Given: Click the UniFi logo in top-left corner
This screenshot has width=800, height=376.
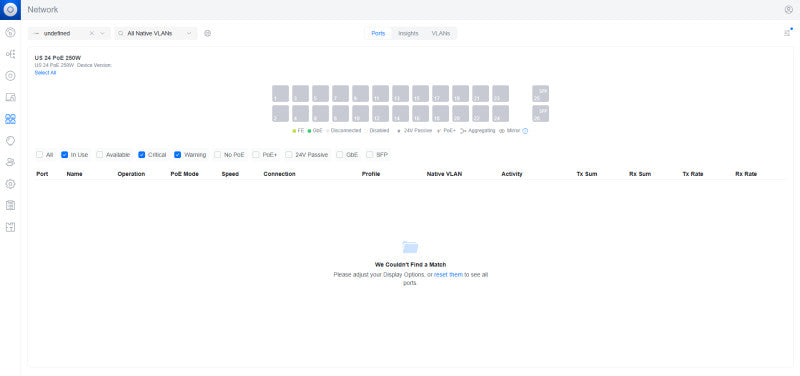Looking at the screenshot, I should (x=10, y=10).
